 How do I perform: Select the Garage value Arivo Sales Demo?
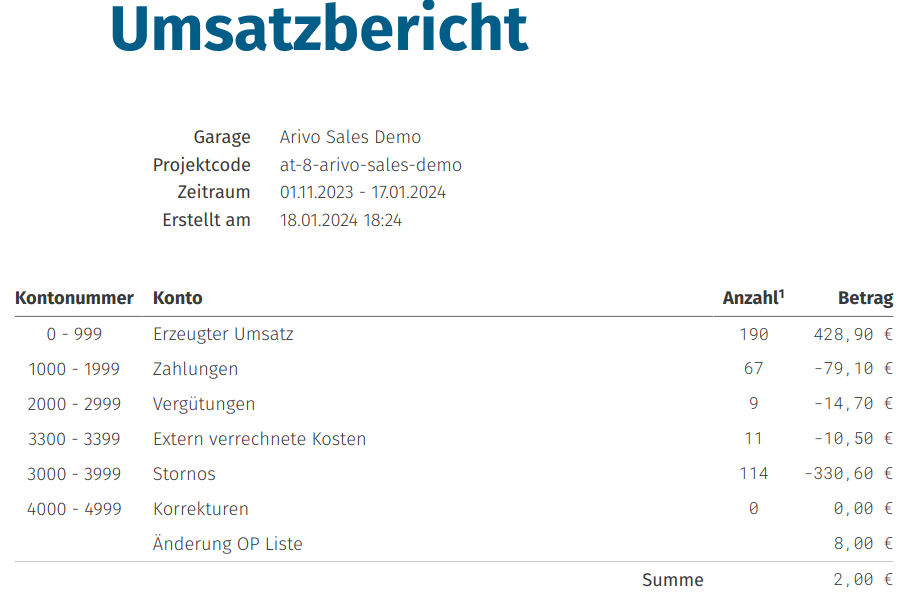350,137
